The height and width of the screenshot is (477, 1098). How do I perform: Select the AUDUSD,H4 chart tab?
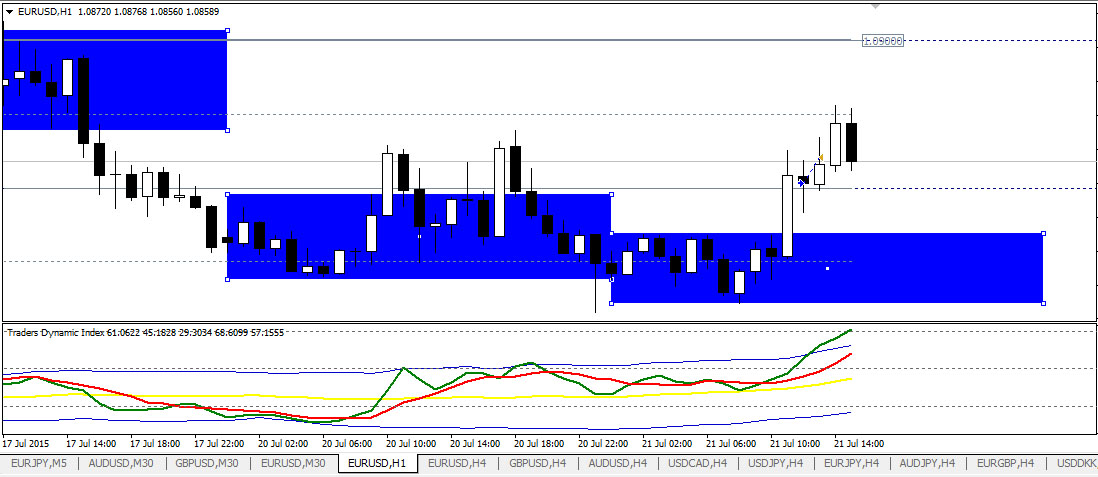618,464
